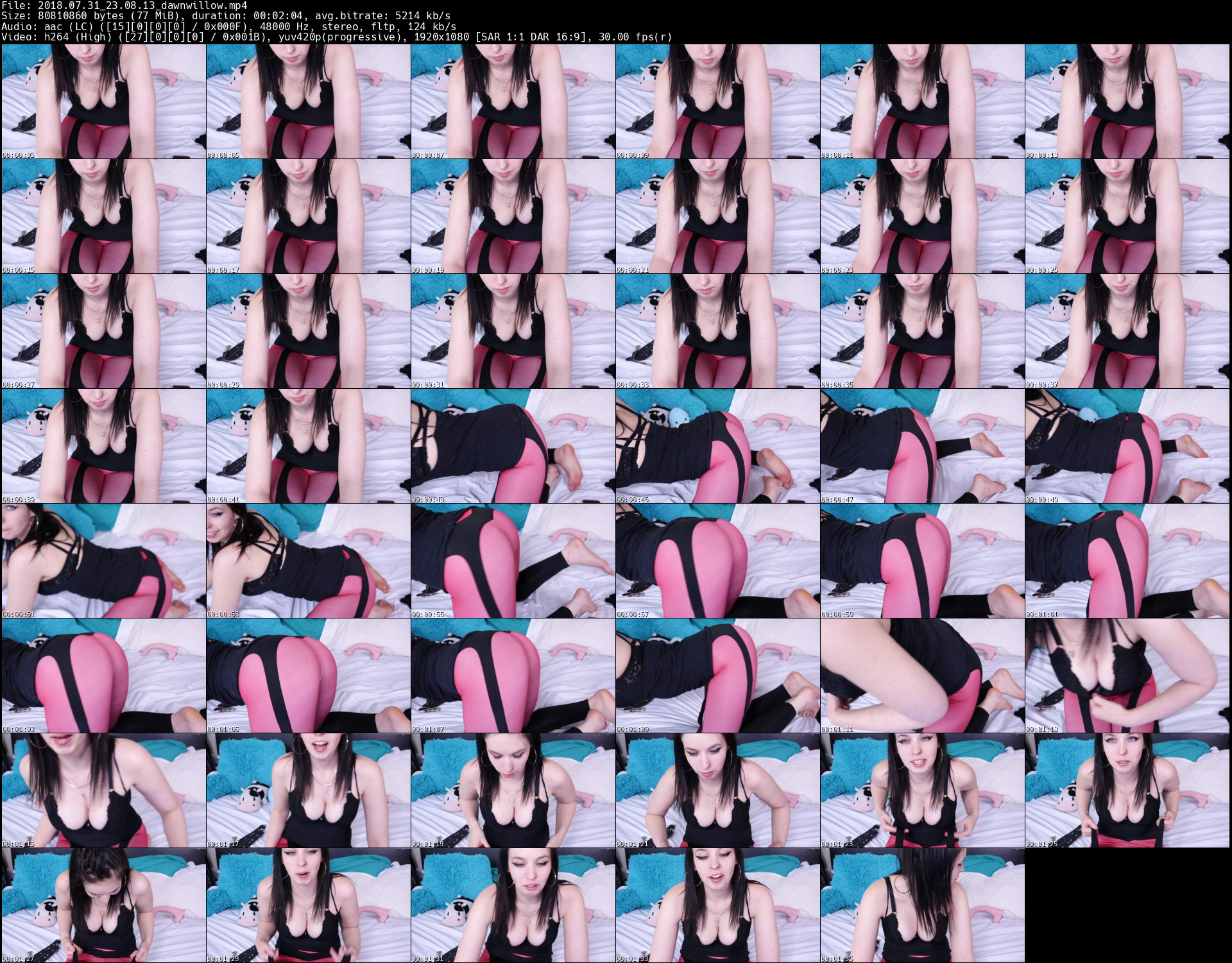Open the frame marked 00:00:11

pos(922,101)
